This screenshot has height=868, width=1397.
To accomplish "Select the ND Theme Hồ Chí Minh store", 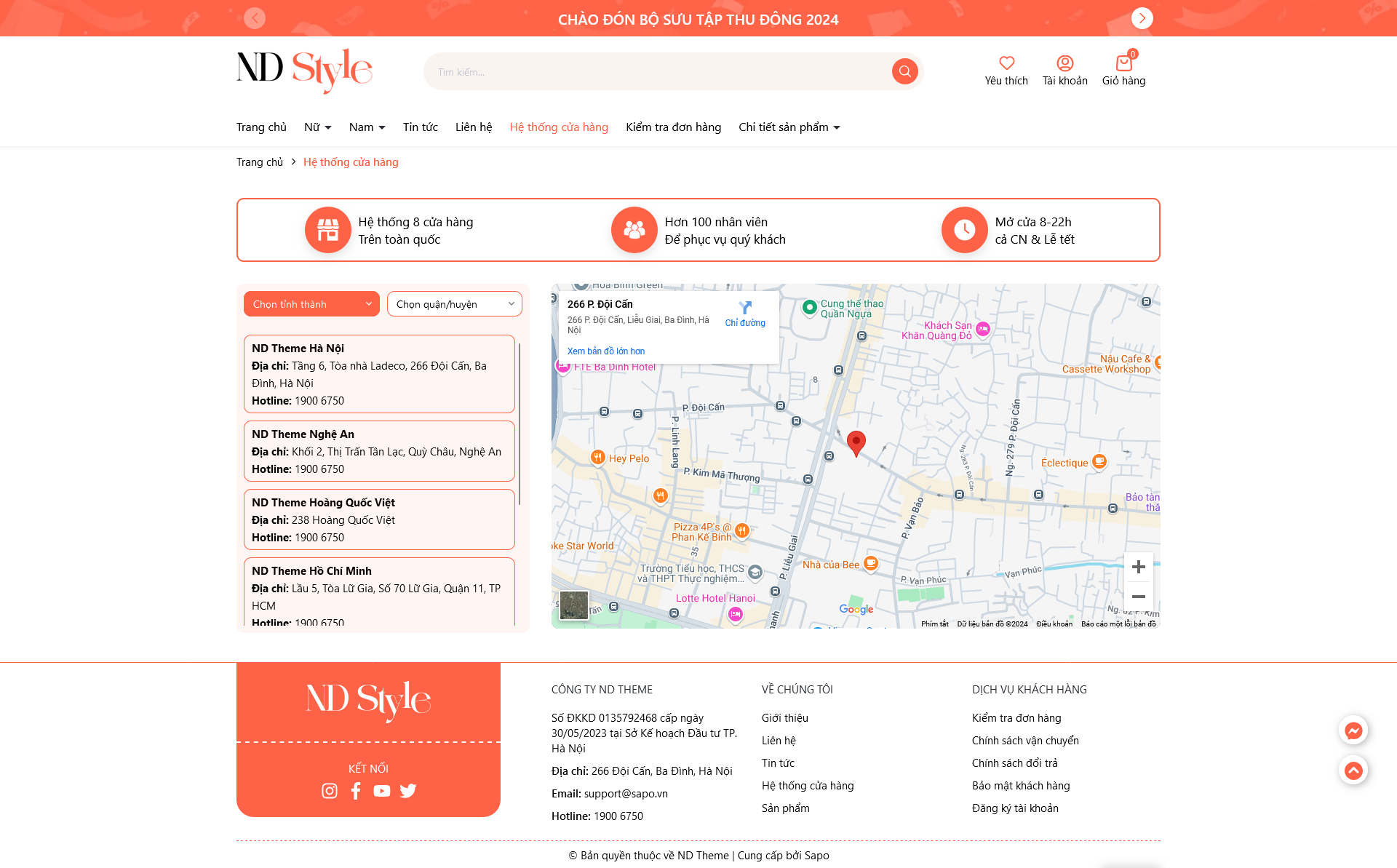I will pos(379,592).
